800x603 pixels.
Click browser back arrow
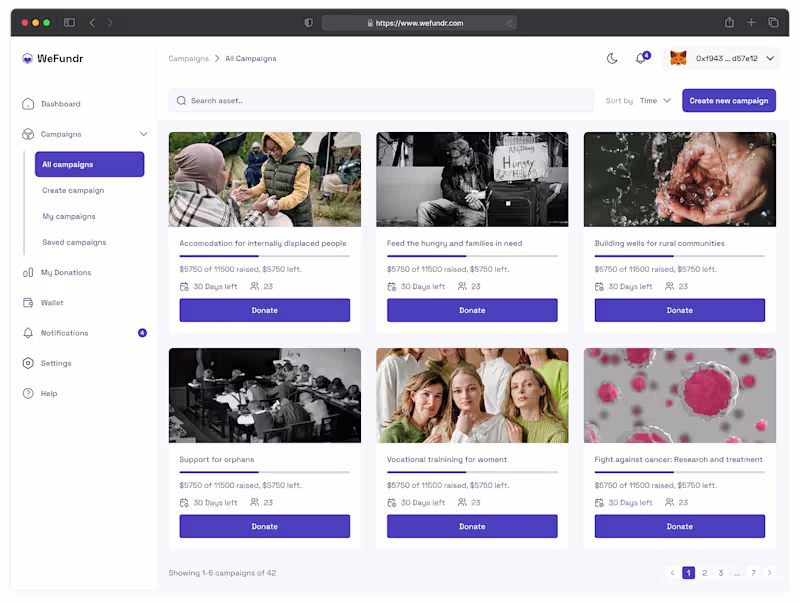(92, 22)
